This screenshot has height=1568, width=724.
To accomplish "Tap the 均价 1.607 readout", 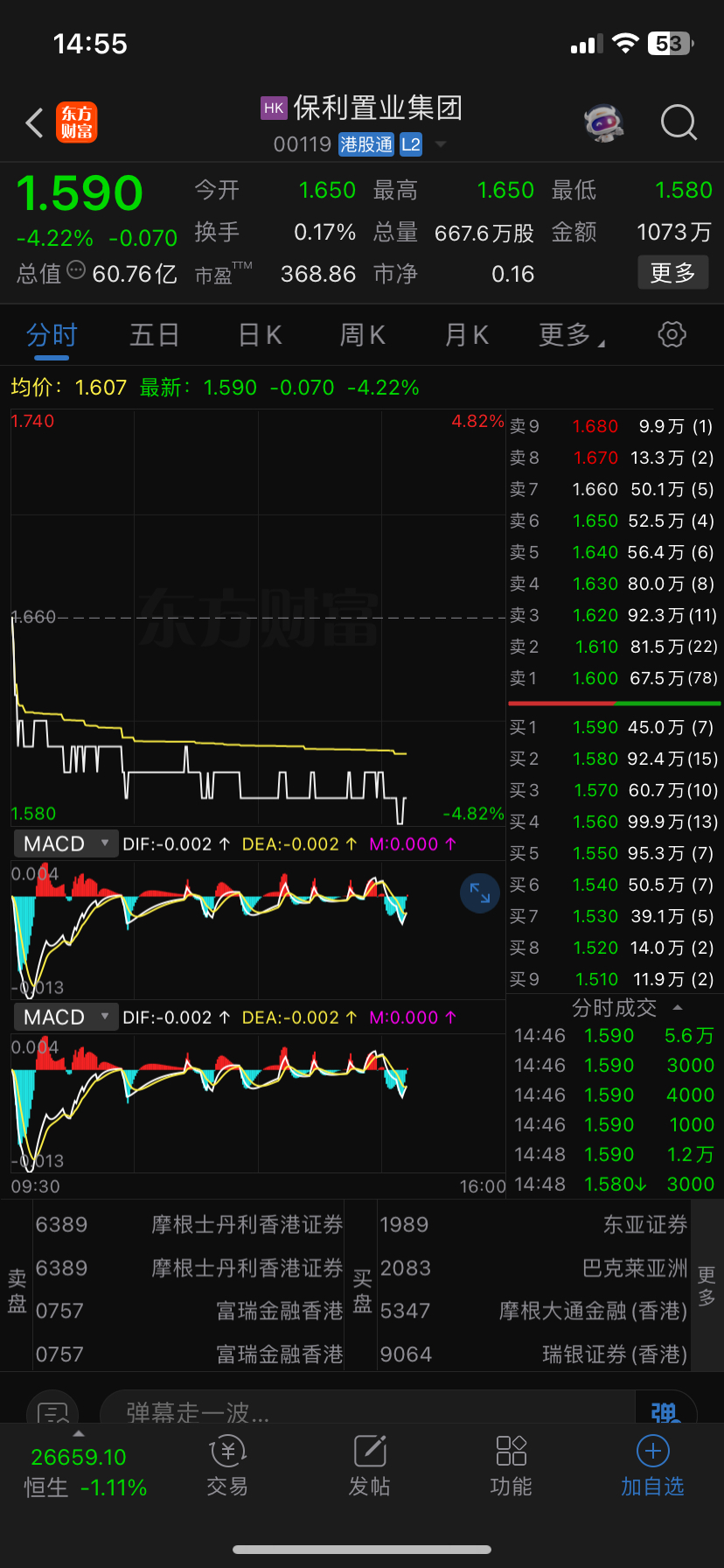I will [69, 388].
